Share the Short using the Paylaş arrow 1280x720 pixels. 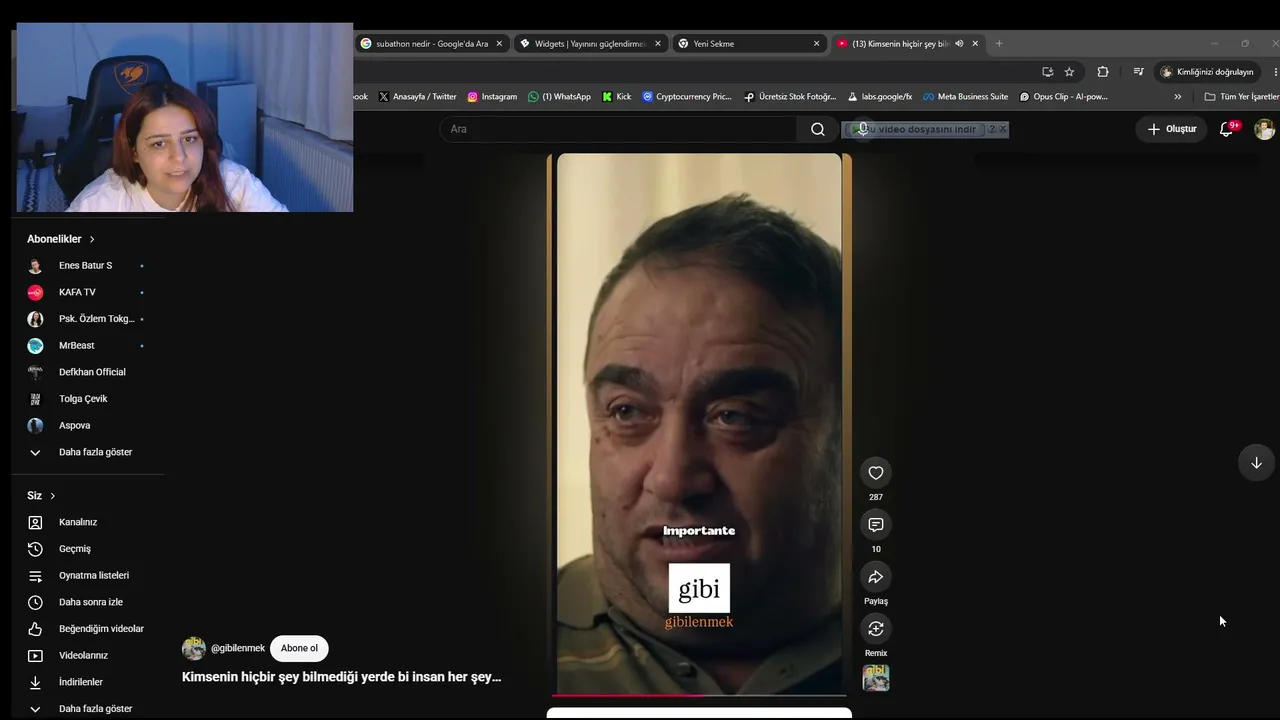(876, 577)
